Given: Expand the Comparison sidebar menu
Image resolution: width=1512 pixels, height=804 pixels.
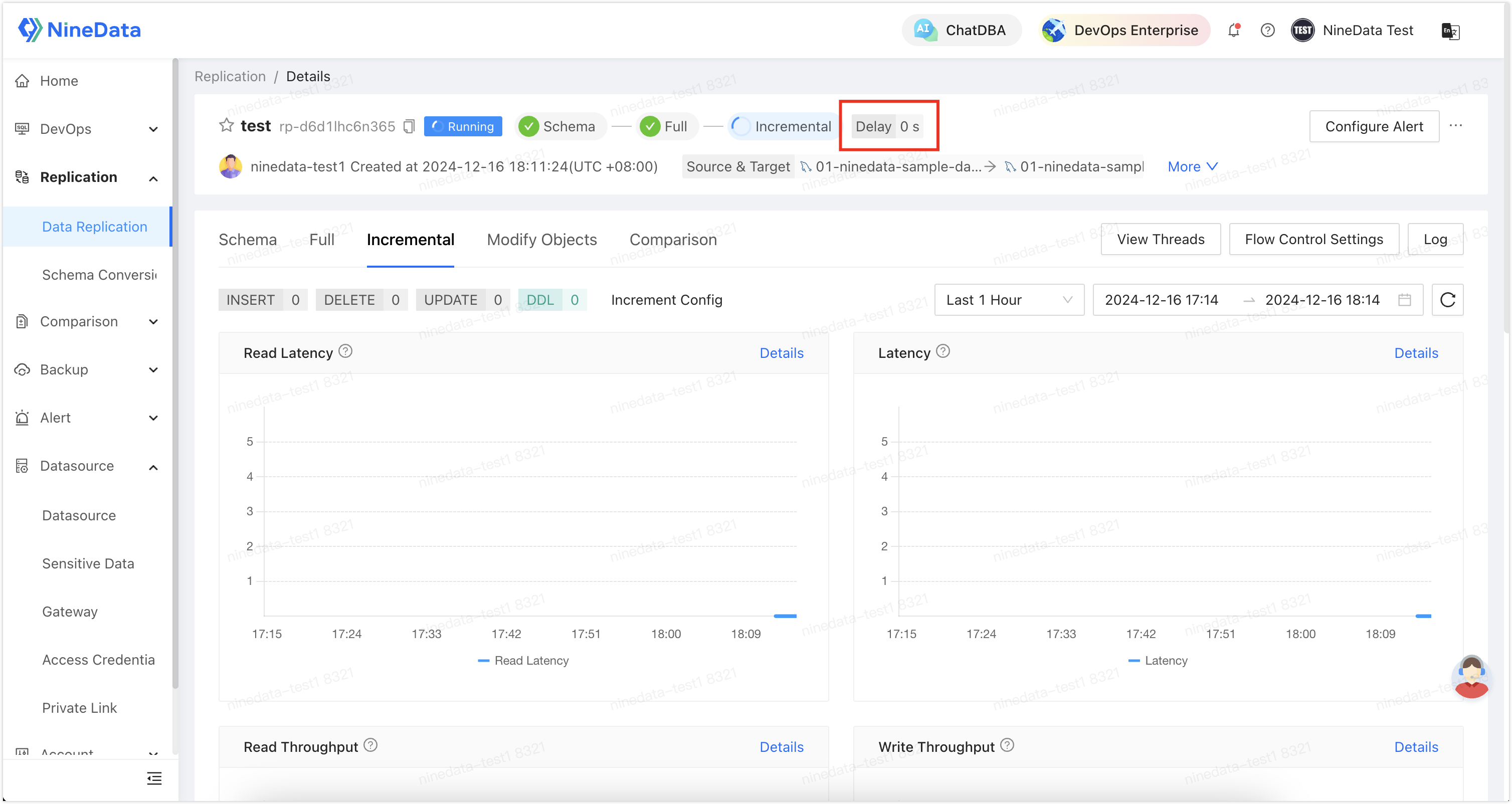Looking at the screenshot, I should (87, 322).
